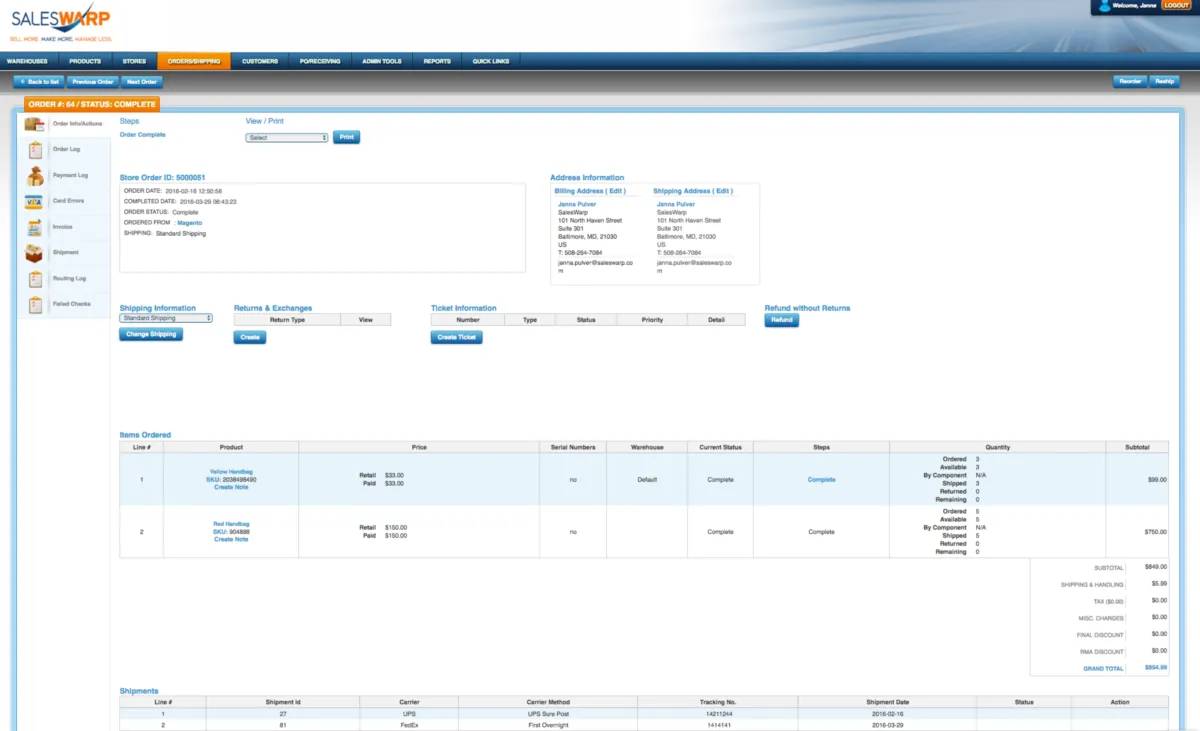Image resolution: width=1200 pixels, height=731 pixels.
Task: Edit the Billing Address link
Action: 590,191
